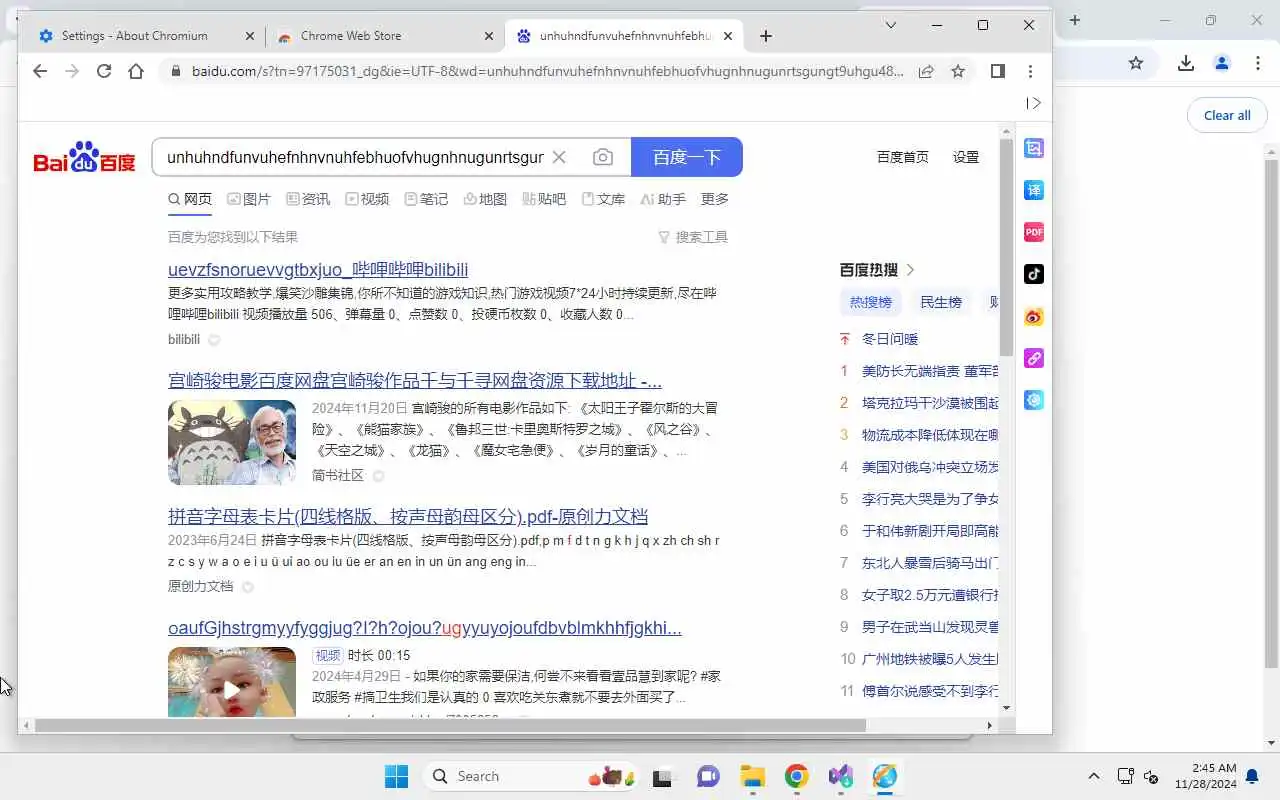Open 百度首页 link
Viewport: 1280px width, 800px height.
(x=902, y=157)
